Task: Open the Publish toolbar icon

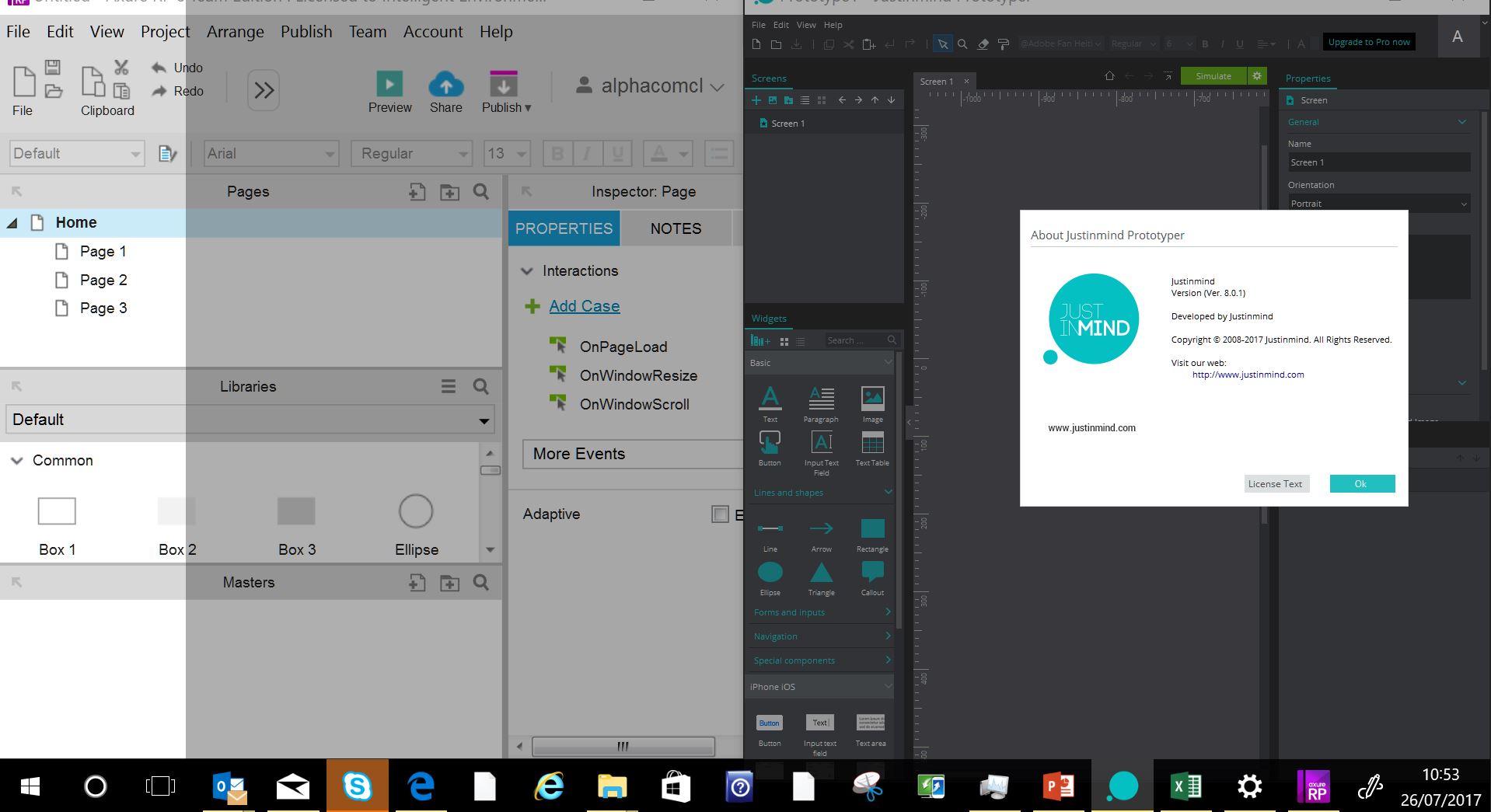Action: (x=504, y=84)
